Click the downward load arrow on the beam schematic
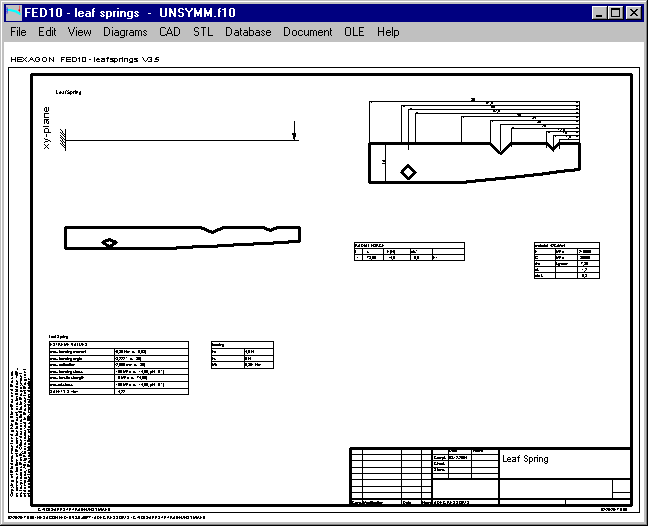 tap(294, 132)
